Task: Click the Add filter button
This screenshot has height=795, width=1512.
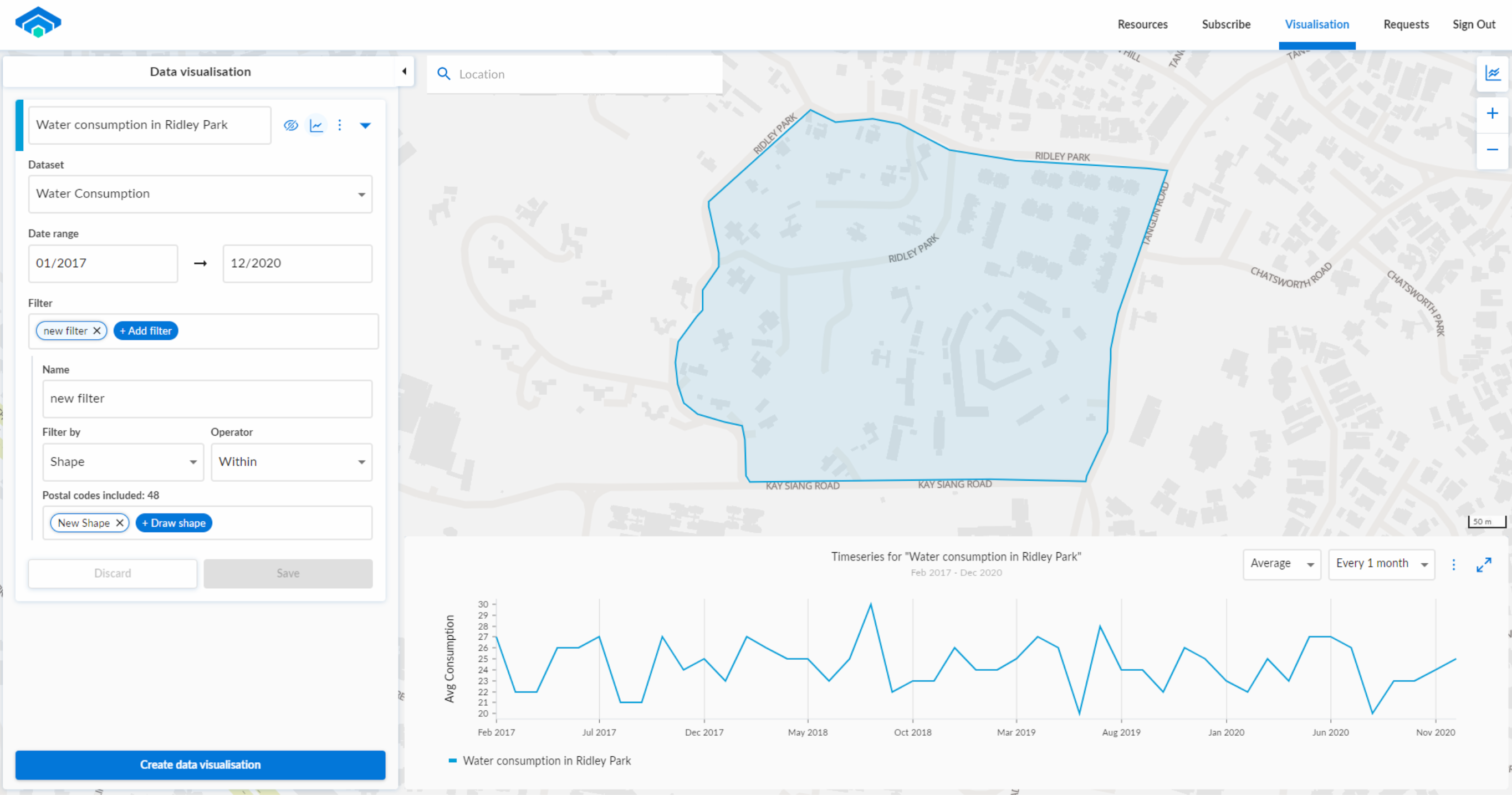Action: [x=146, y=330]
